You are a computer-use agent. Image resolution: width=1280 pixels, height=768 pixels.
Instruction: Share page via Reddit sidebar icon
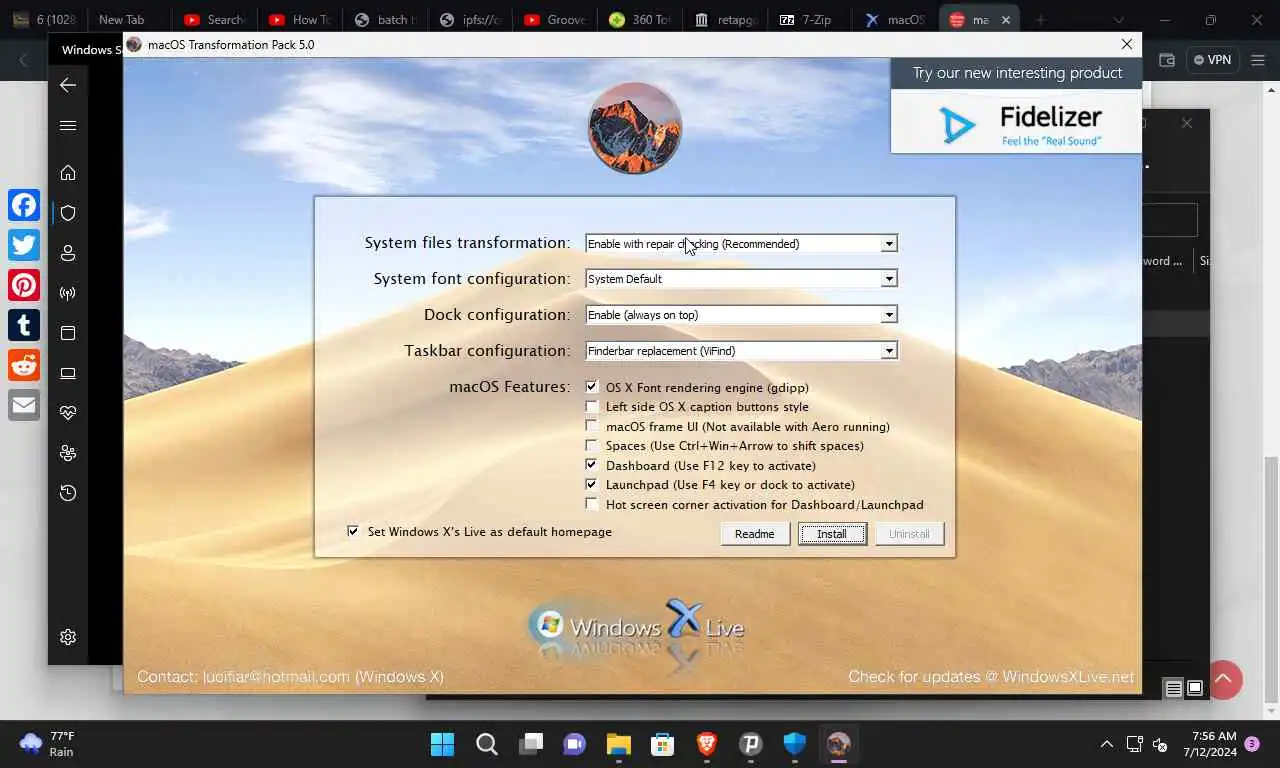[x=24, y=365]
